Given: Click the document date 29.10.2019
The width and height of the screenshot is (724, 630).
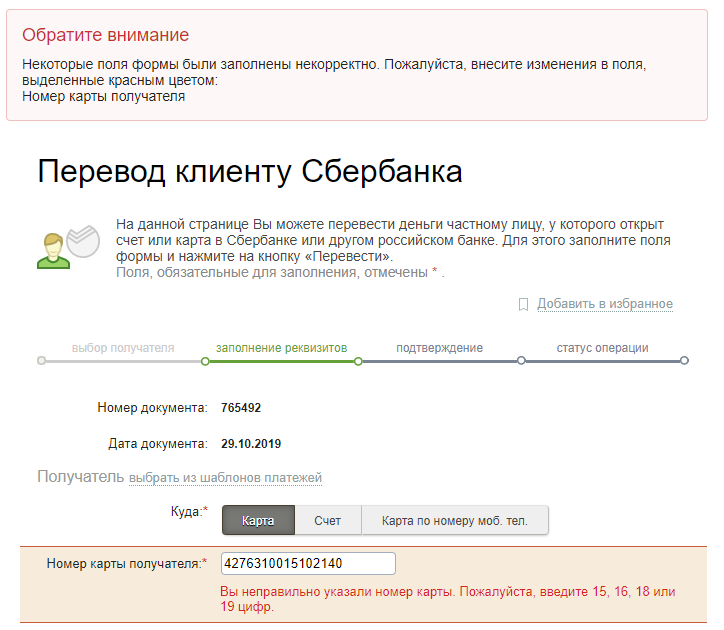Looking at the screenshot, I should click(251, 444).
